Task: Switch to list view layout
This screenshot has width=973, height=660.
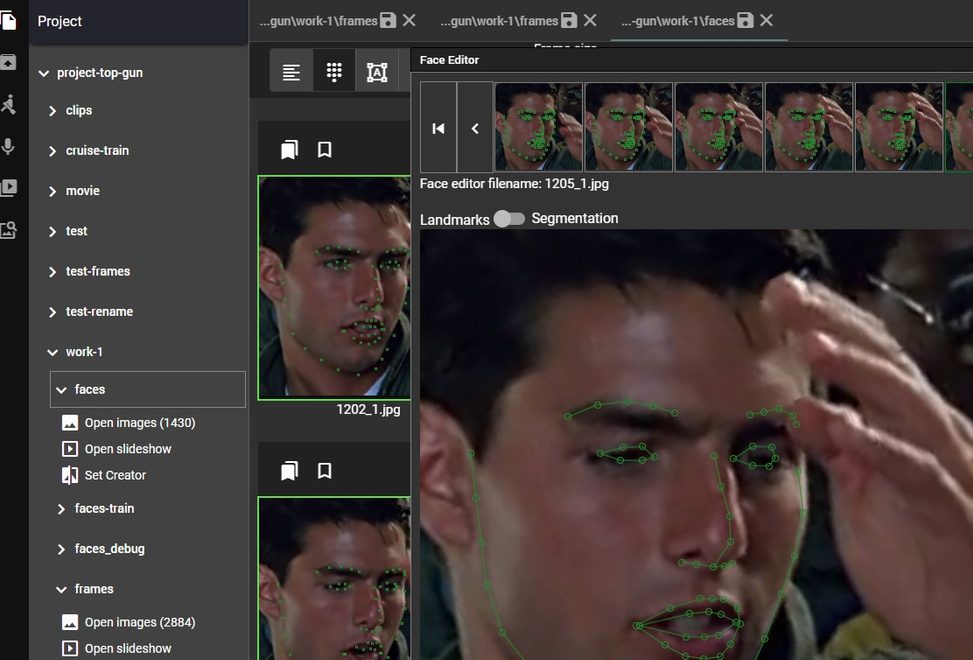Action: click(291, 72)
